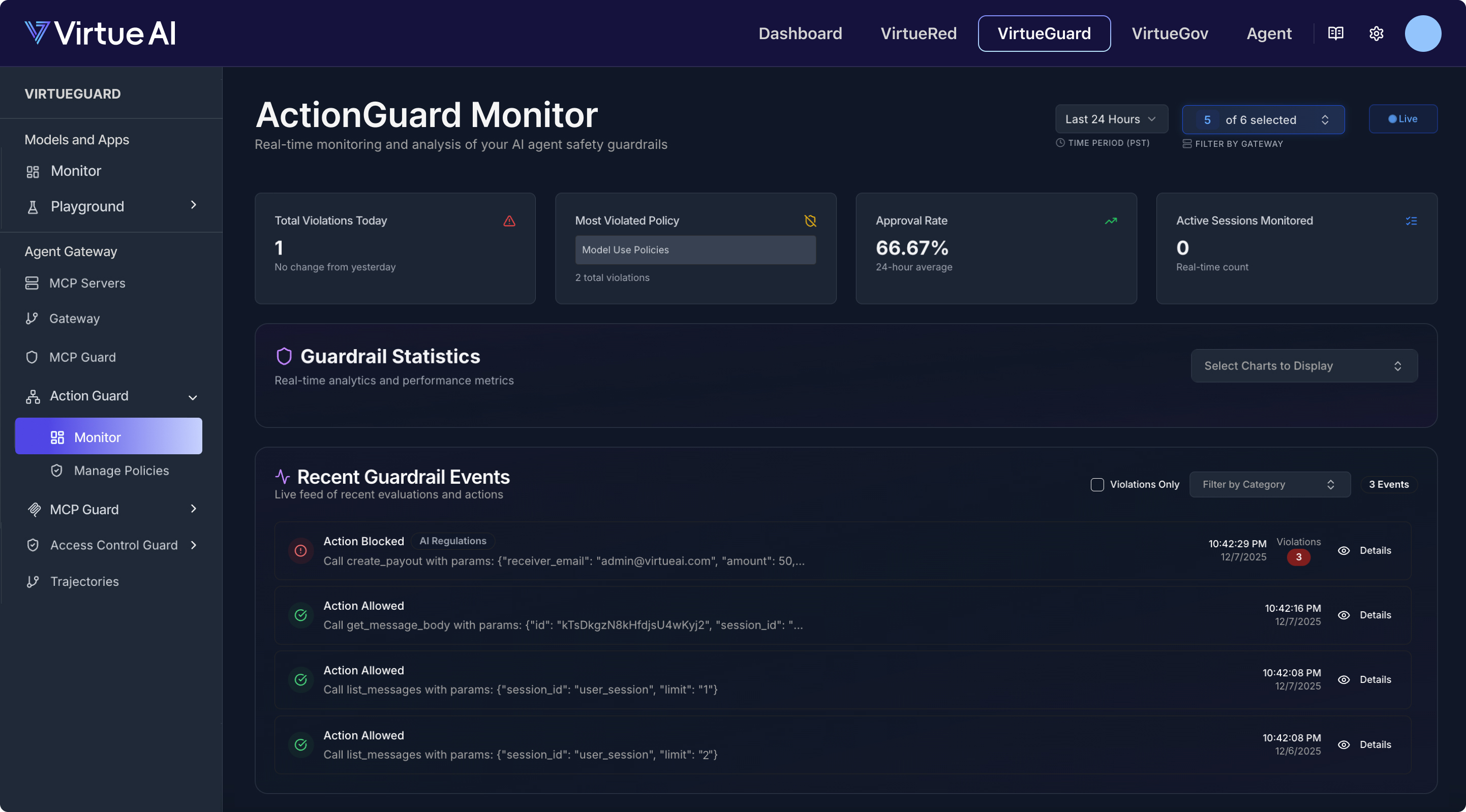1466x812 pixels.
Task: Switch to the VirtueRed tab
Action: (918, 34)
